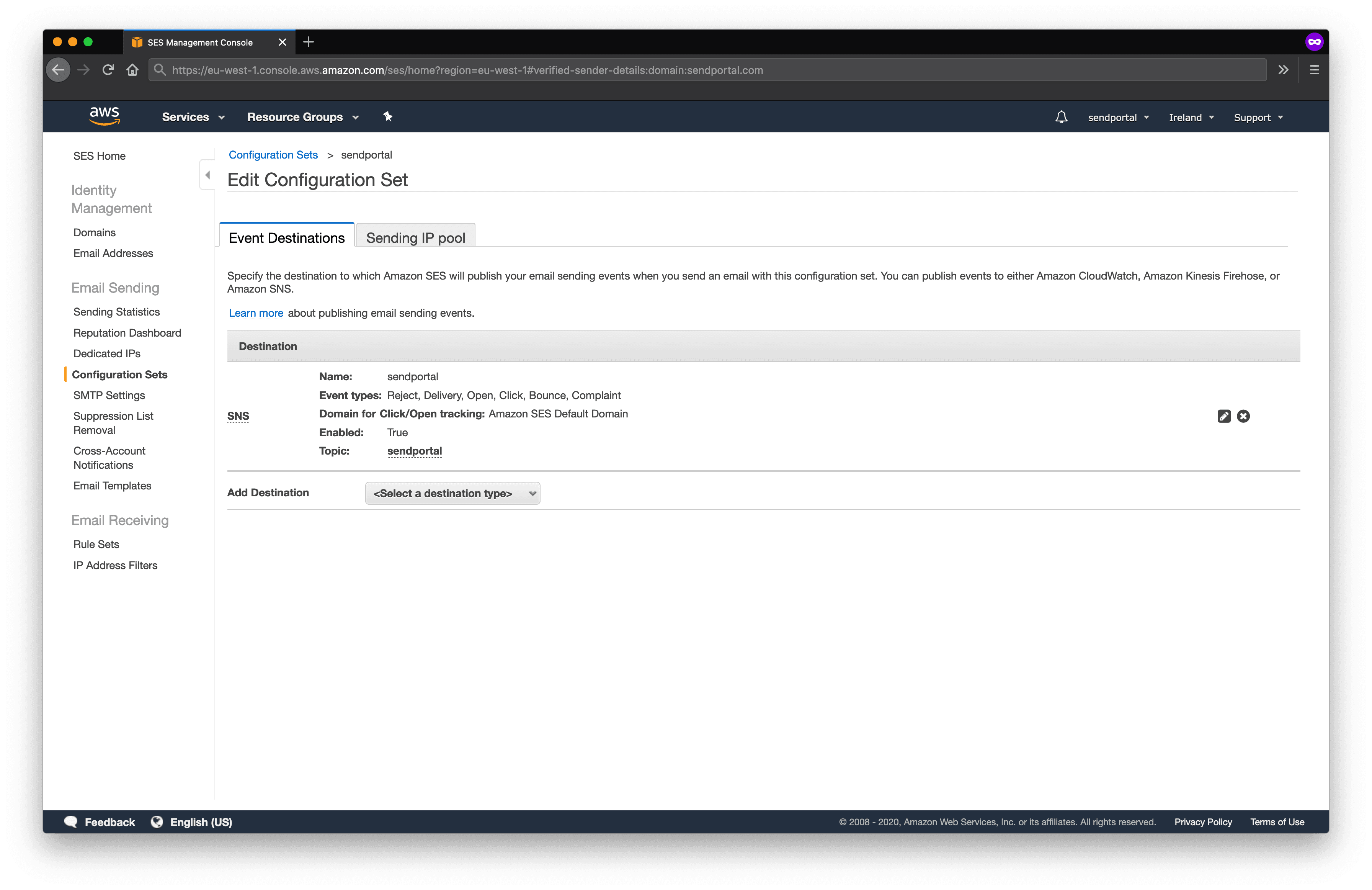Click the sendportal topic link
This screenshot has height=890, width=1372.
click(415, 450)
